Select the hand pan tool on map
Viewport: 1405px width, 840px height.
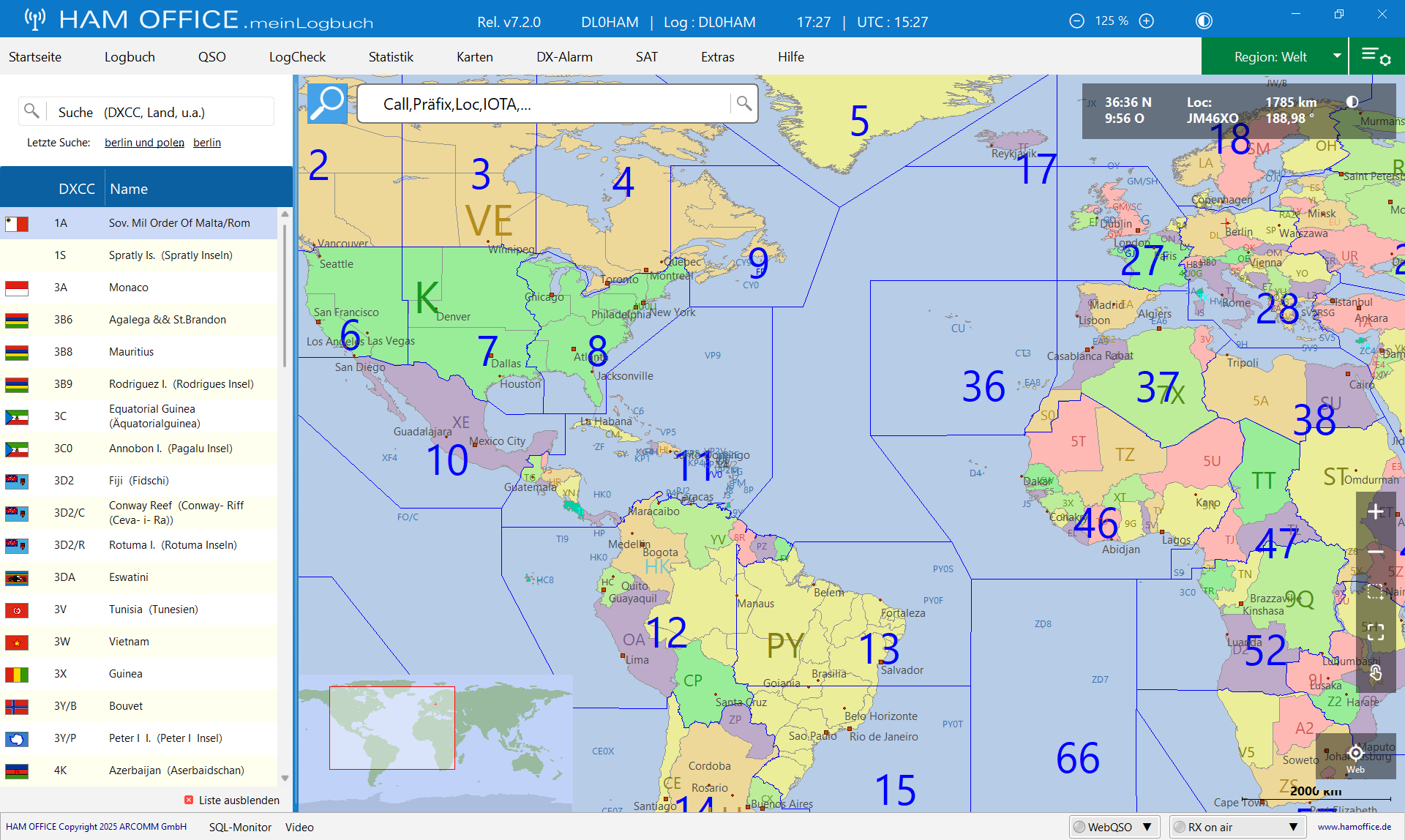pos(1376,672)
